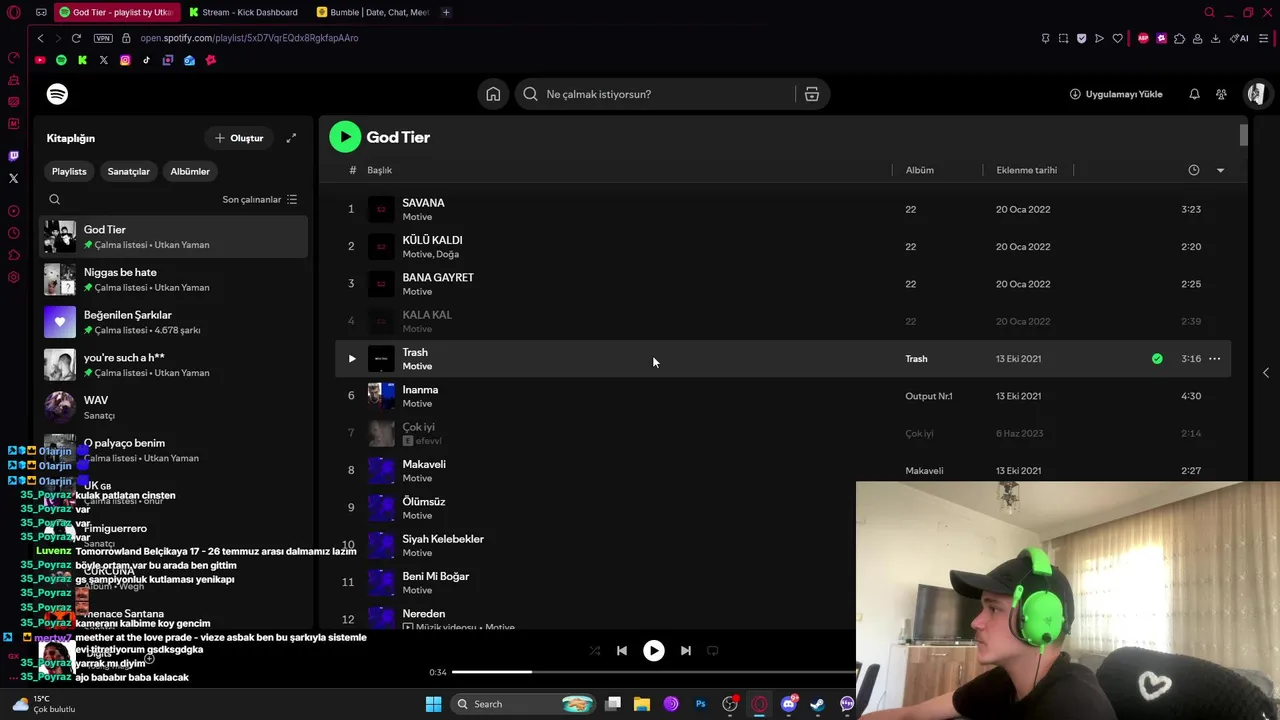Search within the library with the magnifier icon
The height and width of the screenshot is (720, 1280).
(x=55, y=199)
